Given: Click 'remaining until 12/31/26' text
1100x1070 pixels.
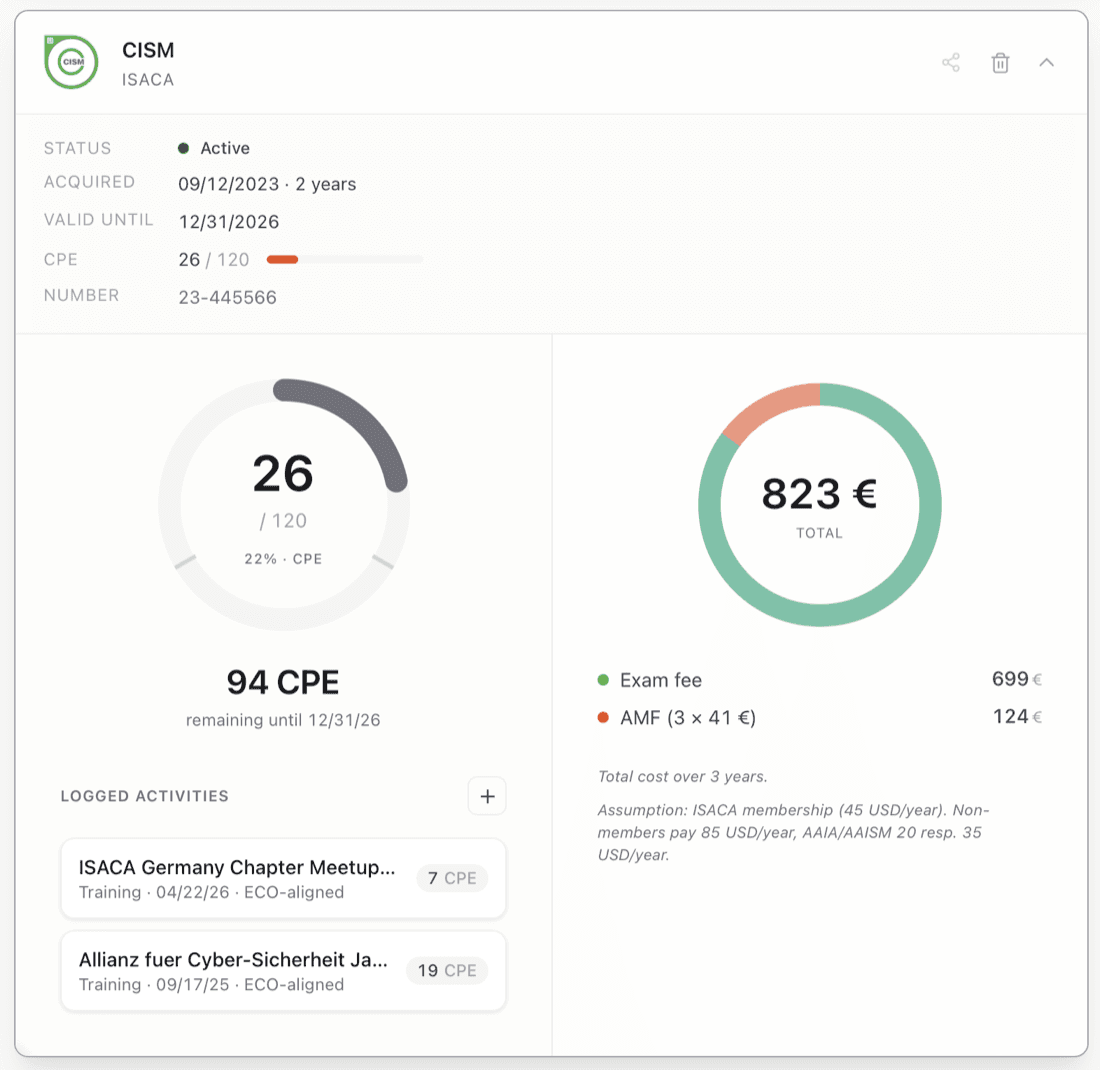Looking at the screenshot, I should pos(283,721).
